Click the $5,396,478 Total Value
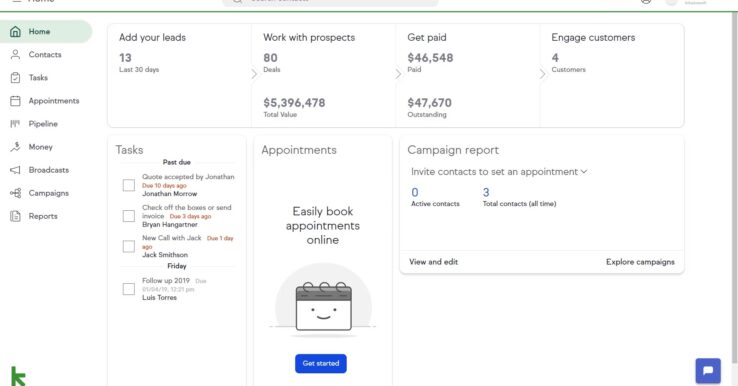Viewport: 738px width, 386px height. (x=294, y=103)
